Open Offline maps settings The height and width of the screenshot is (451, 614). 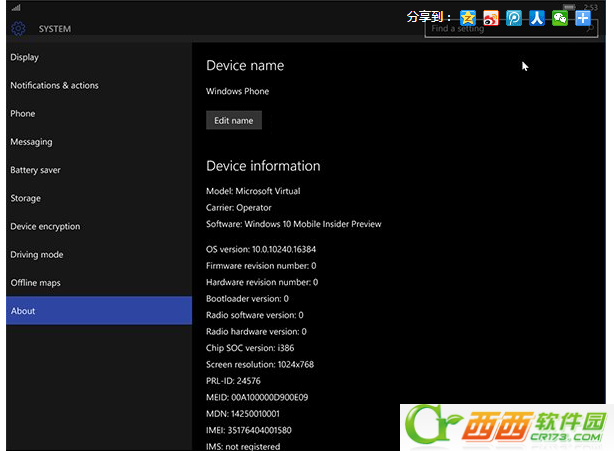99,283
